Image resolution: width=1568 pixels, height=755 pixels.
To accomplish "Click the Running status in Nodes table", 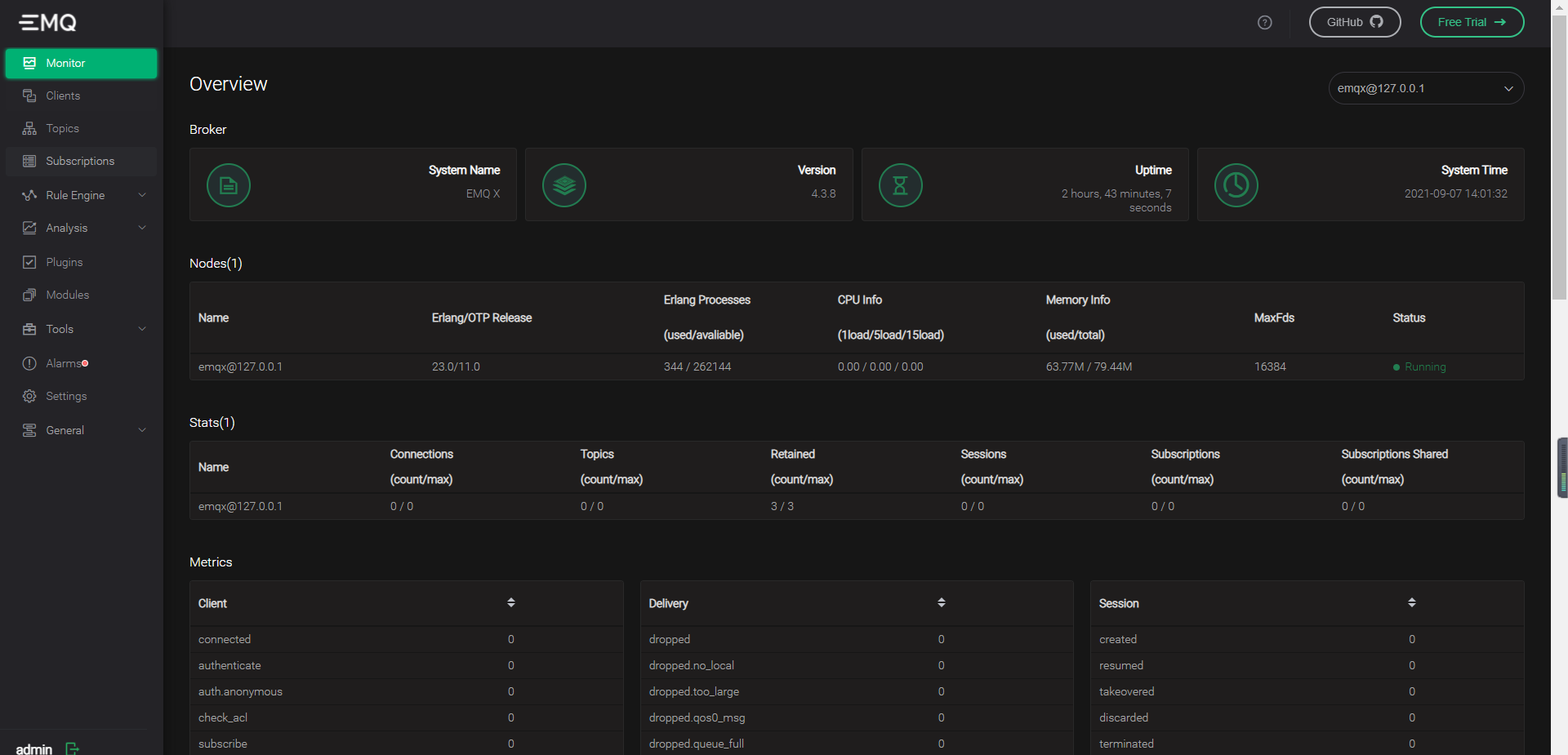I will click(1419, 366).
